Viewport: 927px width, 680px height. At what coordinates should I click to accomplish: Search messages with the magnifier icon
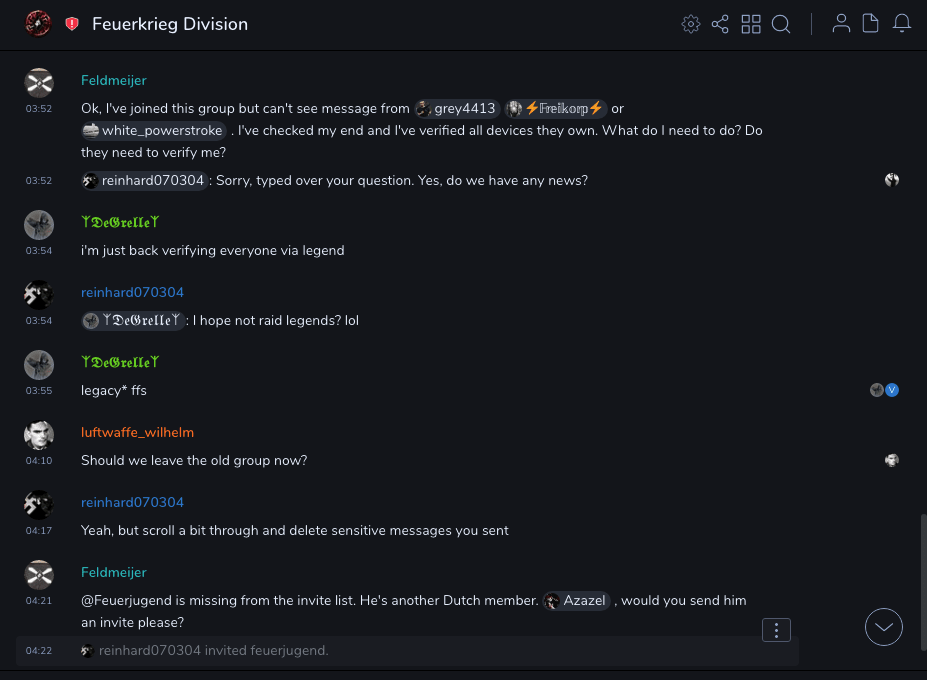point(781,24)
